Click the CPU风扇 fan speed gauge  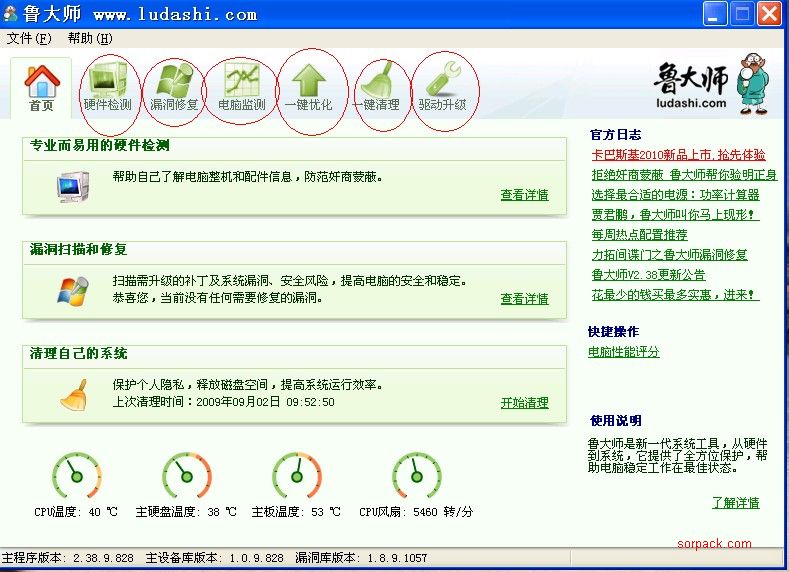click(416, 476)
